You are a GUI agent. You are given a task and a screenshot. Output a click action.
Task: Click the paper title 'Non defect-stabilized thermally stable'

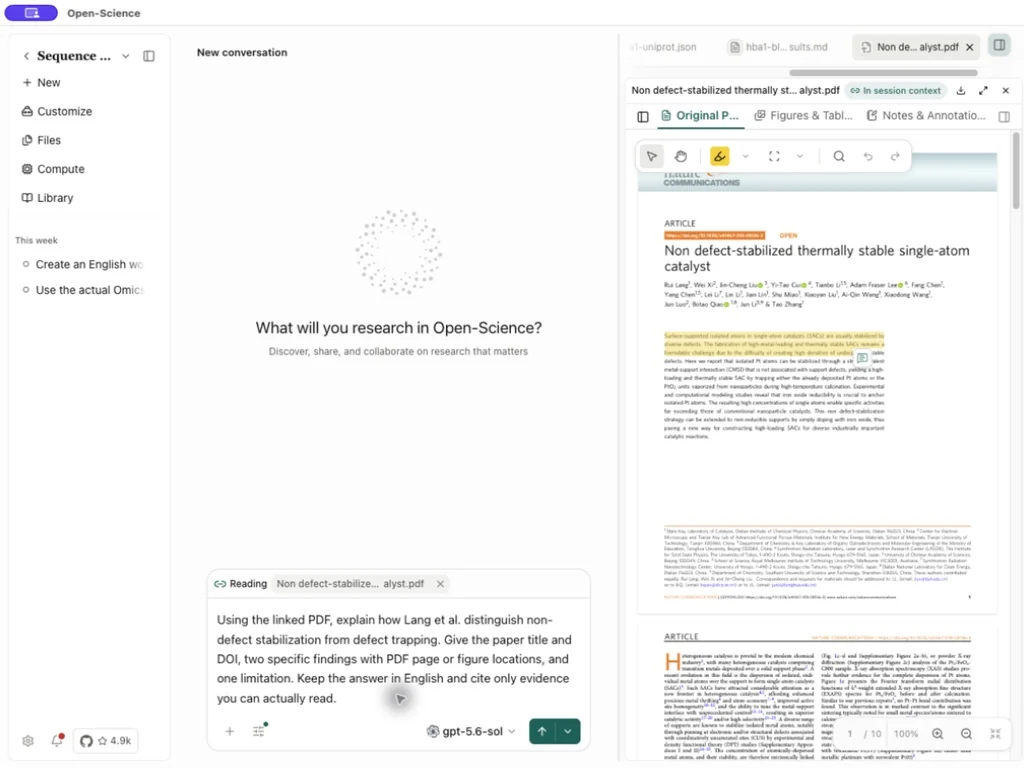816,259
